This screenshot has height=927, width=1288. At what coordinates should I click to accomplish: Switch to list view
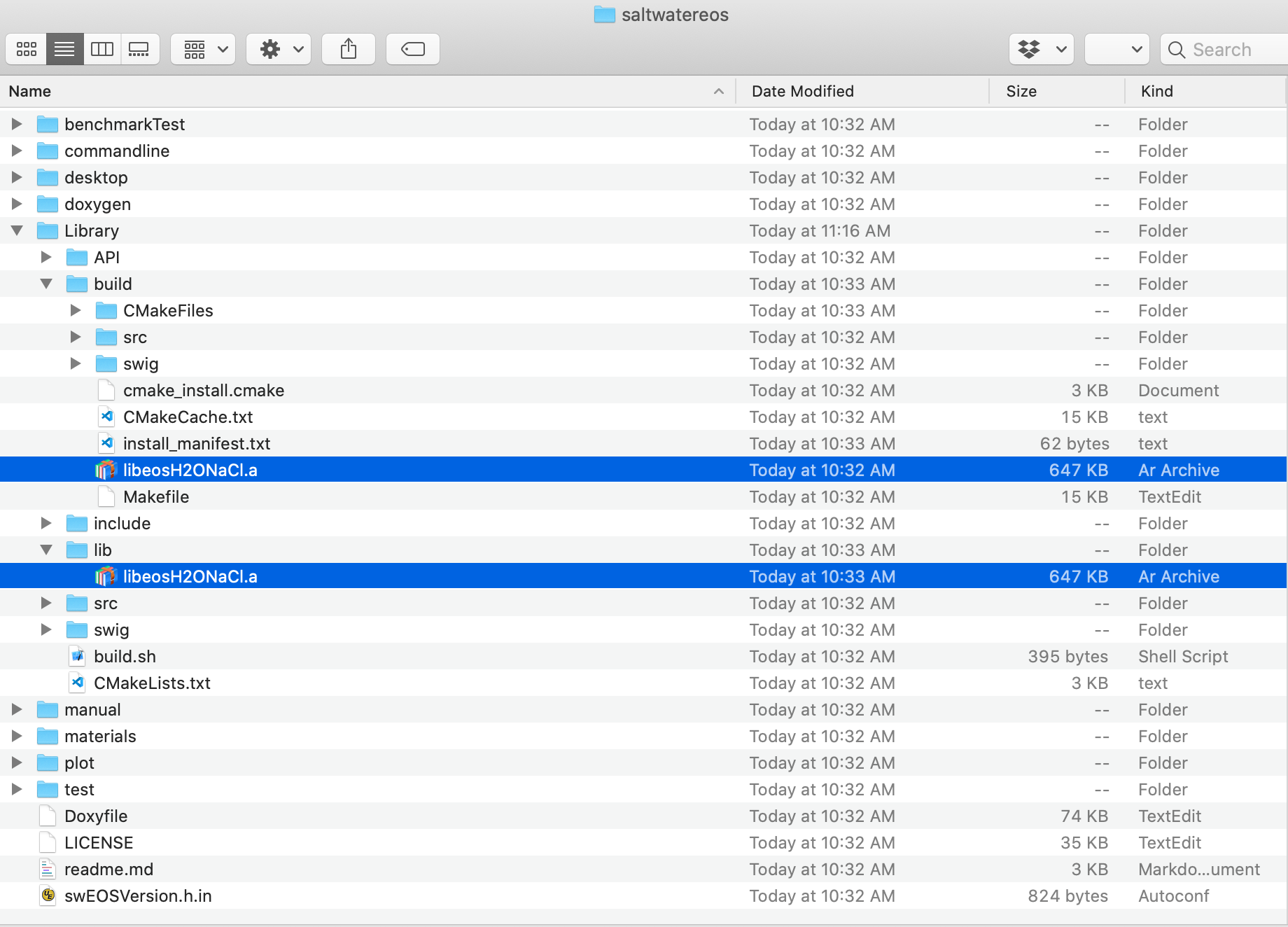pos(64,49)
